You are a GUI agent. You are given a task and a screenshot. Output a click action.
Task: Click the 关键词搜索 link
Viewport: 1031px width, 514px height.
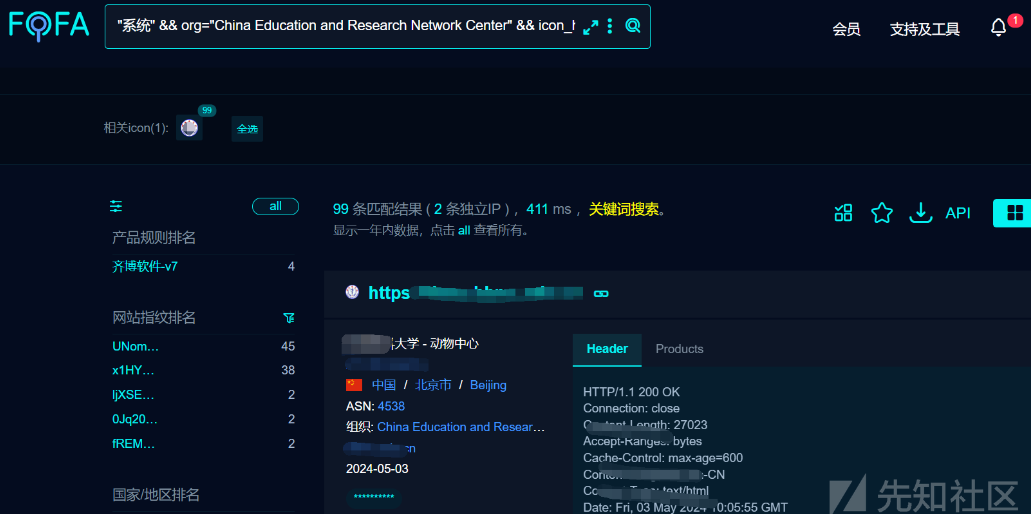click(x=624, y=210)
